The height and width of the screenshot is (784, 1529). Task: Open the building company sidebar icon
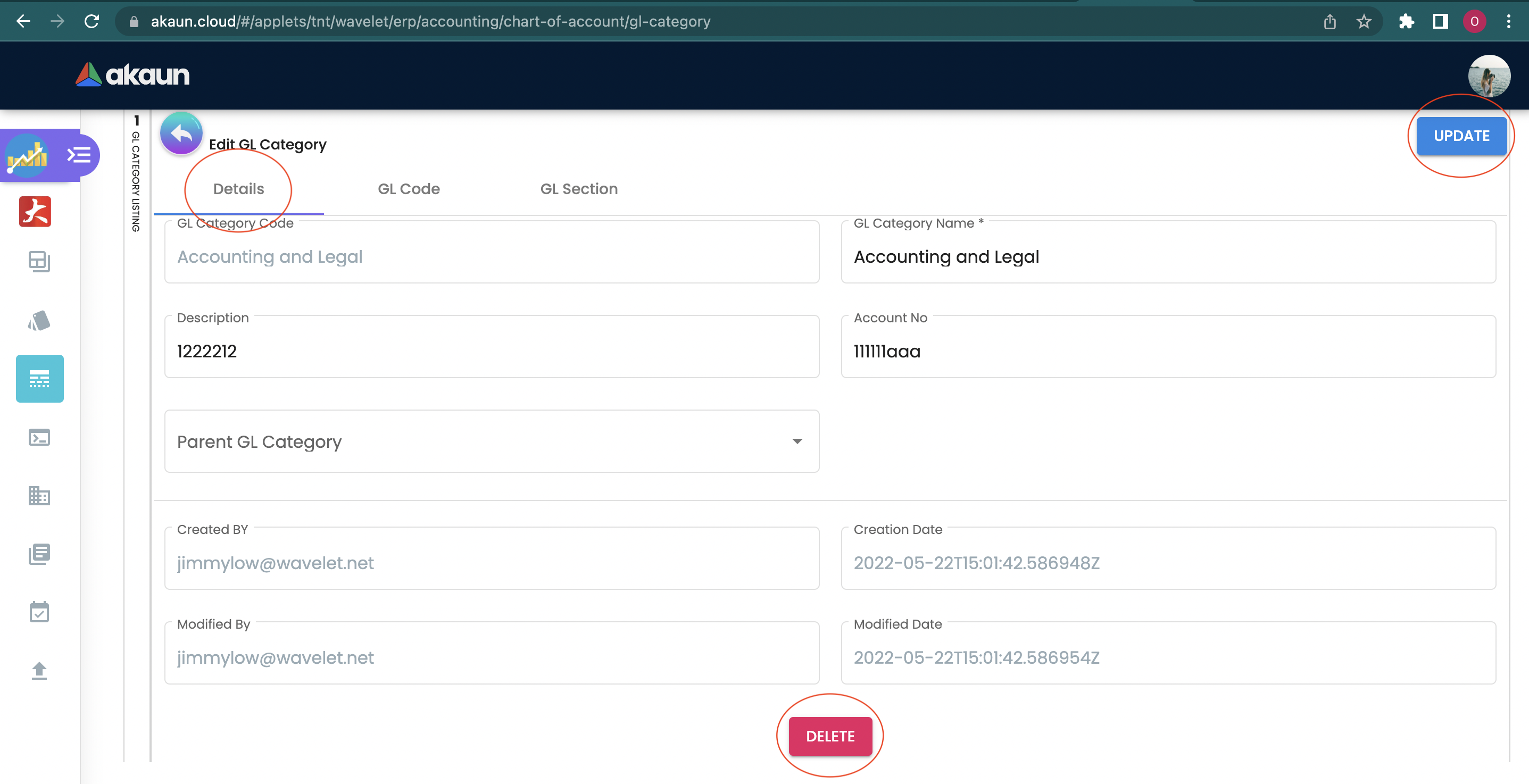coord(39,496)
